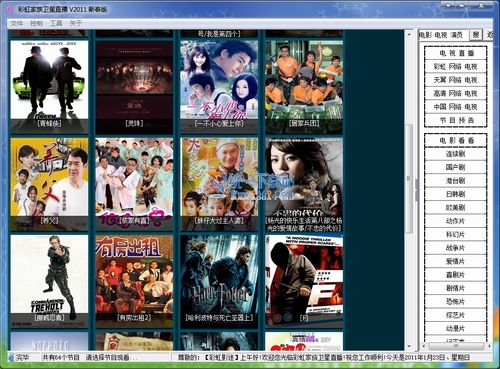Choose the 日韩剧 category
The image size is (500, 369).
coord(455,194)
